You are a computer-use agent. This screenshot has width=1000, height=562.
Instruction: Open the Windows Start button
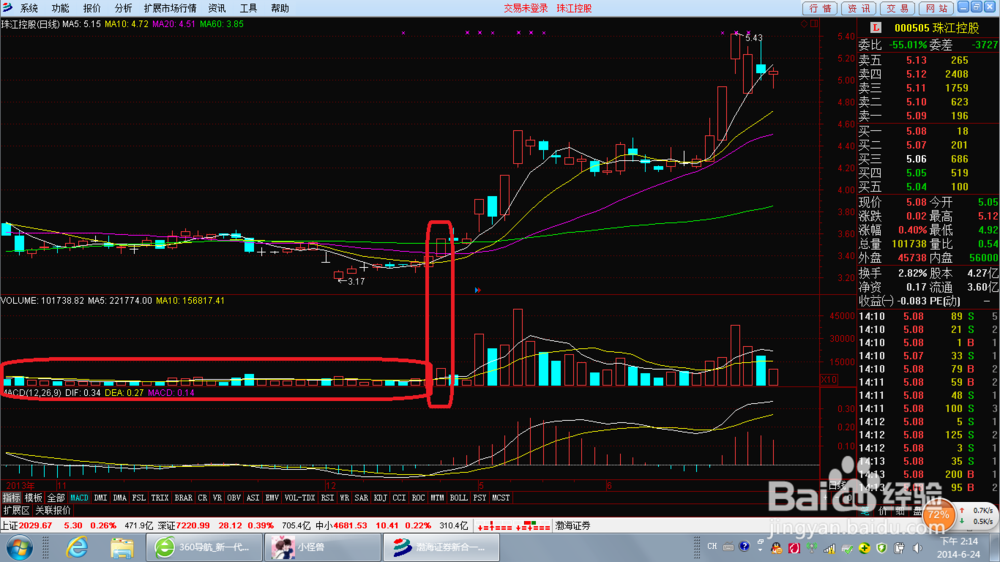[19, 548]
